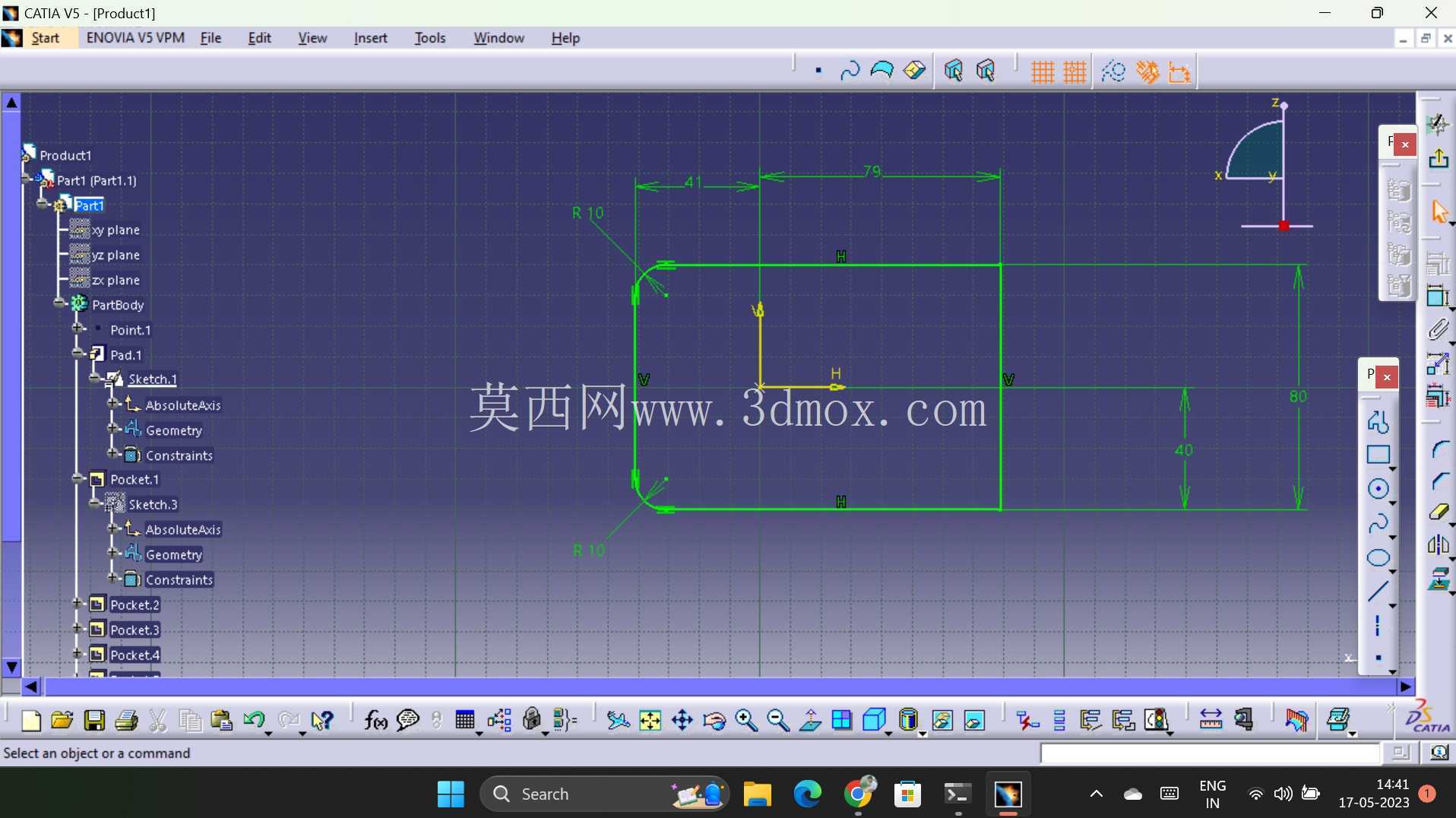
Task: Activate the Profile sketch tool
Action: click(1378, 421)
